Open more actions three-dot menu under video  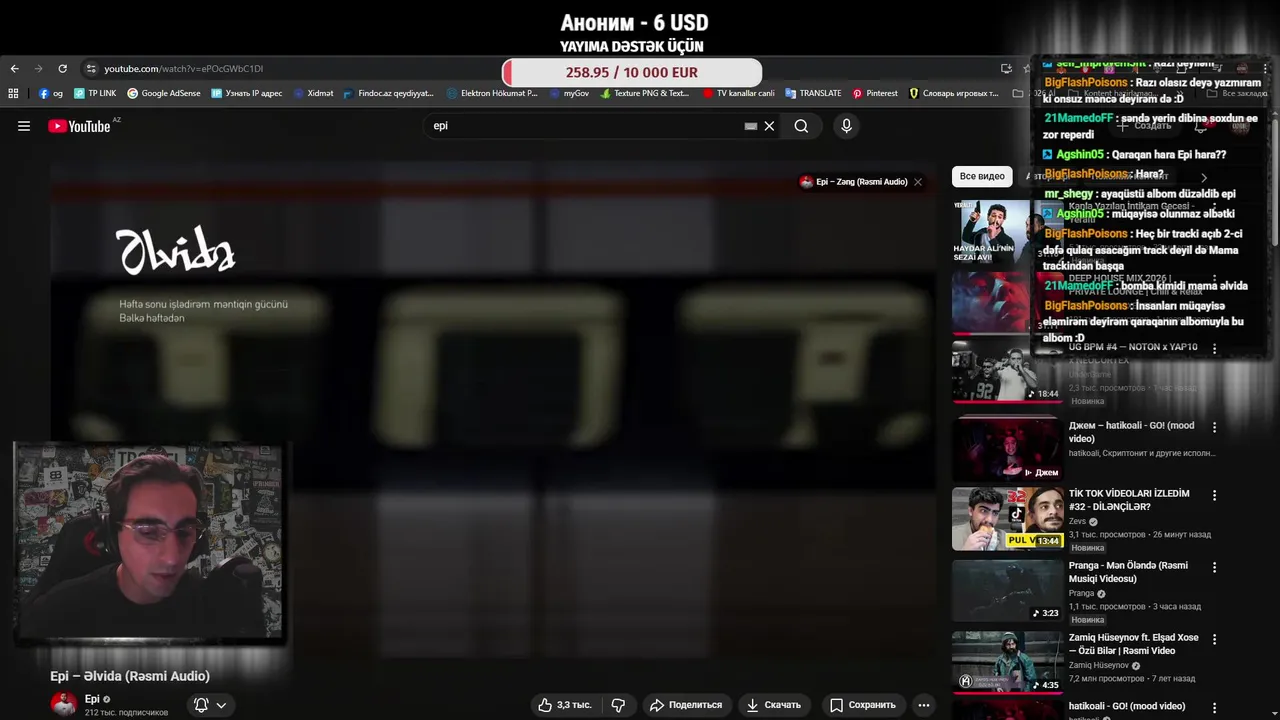click(924, 705)
